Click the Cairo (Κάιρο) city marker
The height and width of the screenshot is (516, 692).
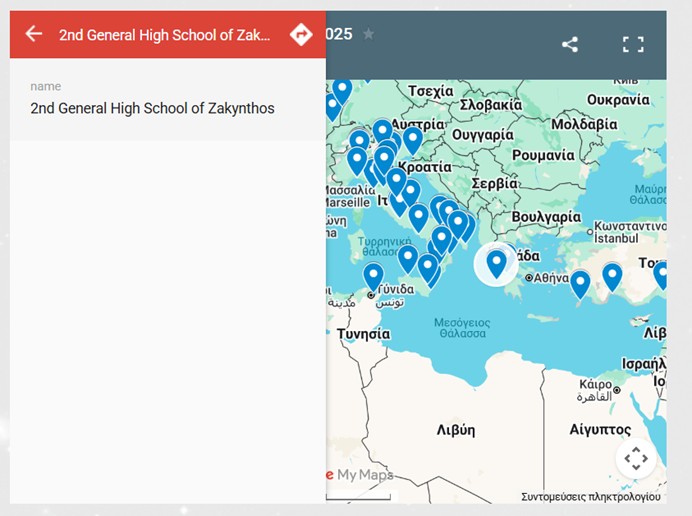[618, 390]
